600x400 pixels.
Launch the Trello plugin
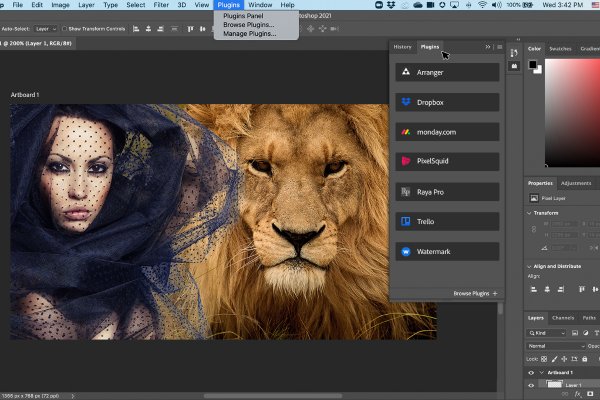(x=447, y=221)
